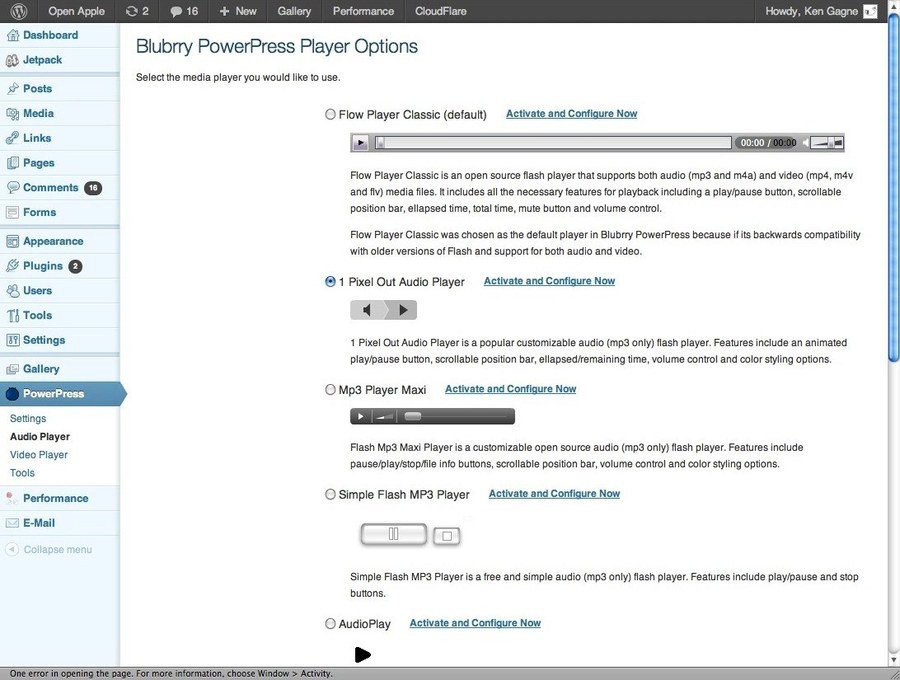Open Video Player submenu item
This screenshot has width=900, height=680.
click(39, 455)
